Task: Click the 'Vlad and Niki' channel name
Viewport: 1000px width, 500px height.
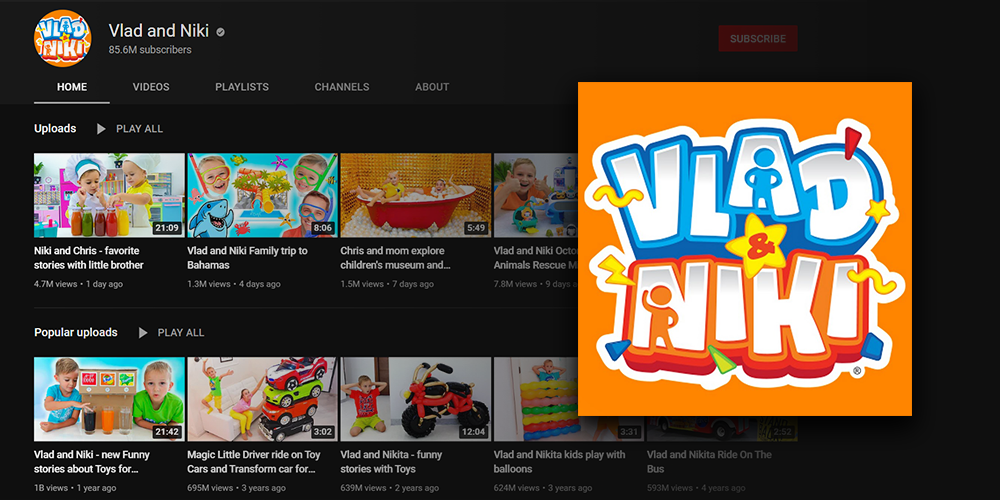Action: coord(159,31)
